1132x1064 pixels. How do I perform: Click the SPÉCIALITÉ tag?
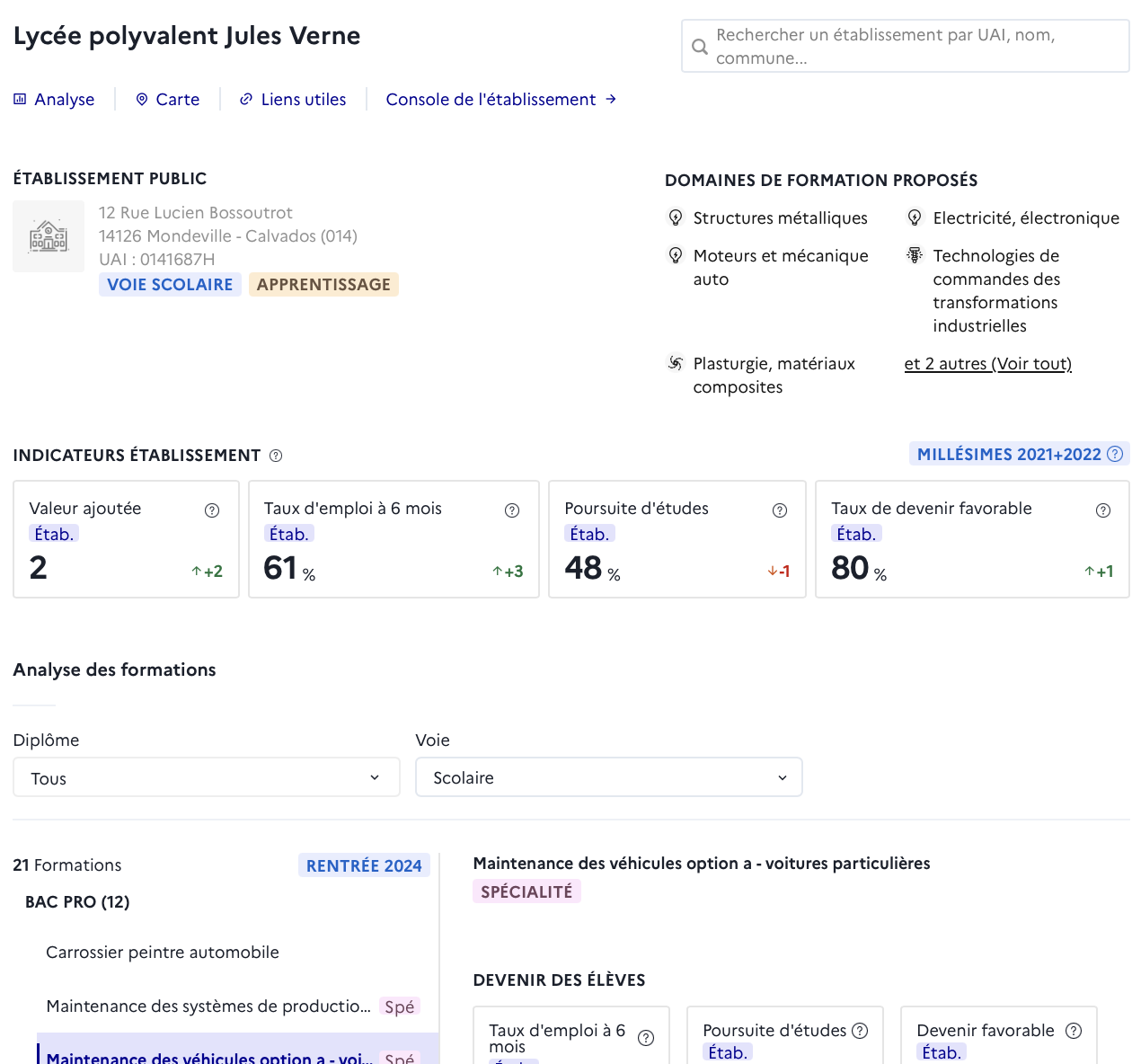click(526, 891)
